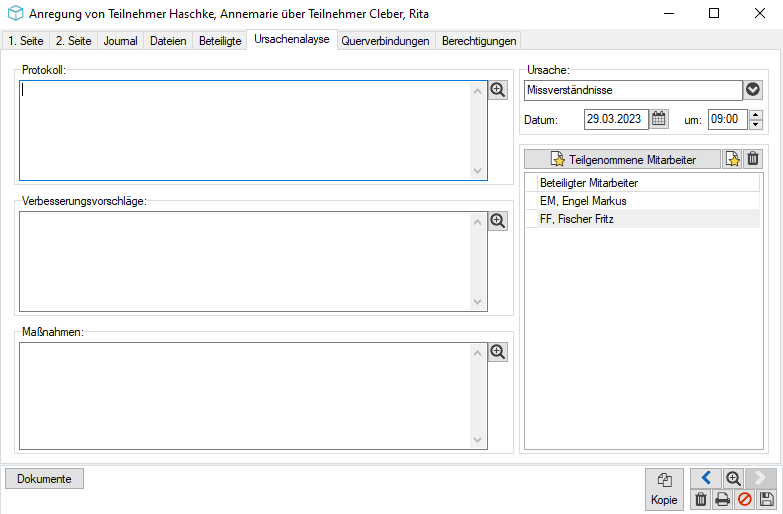This screenshot has height=514, width=783.
Task: Switch to the 1. Seite tab
Action: click(26, 41)
